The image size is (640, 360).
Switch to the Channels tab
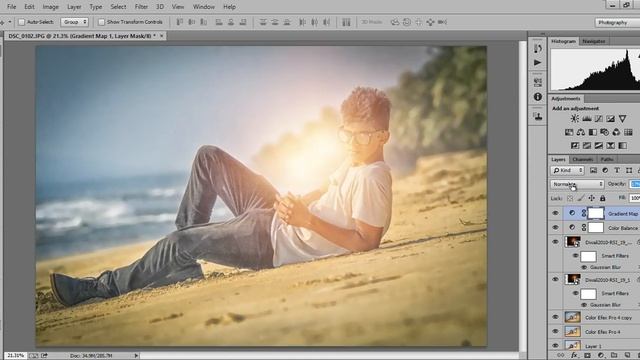582,159
